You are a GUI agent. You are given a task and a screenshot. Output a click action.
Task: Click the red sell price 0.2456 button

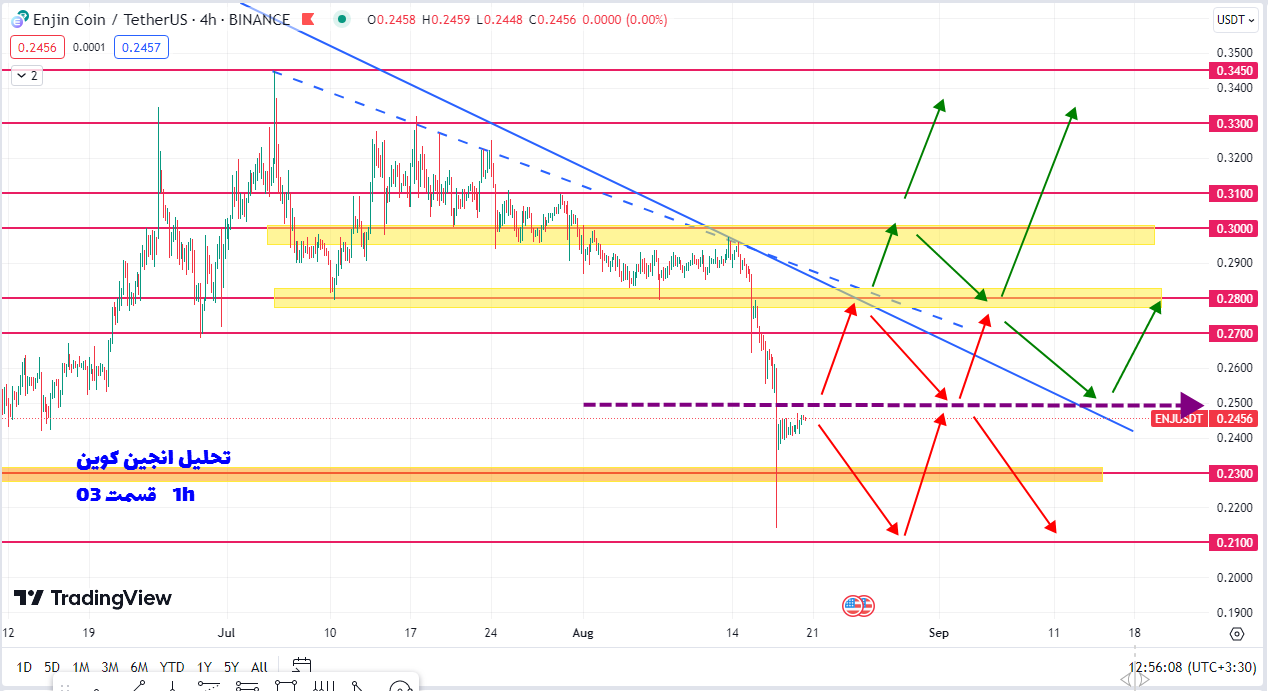(37, 47)
